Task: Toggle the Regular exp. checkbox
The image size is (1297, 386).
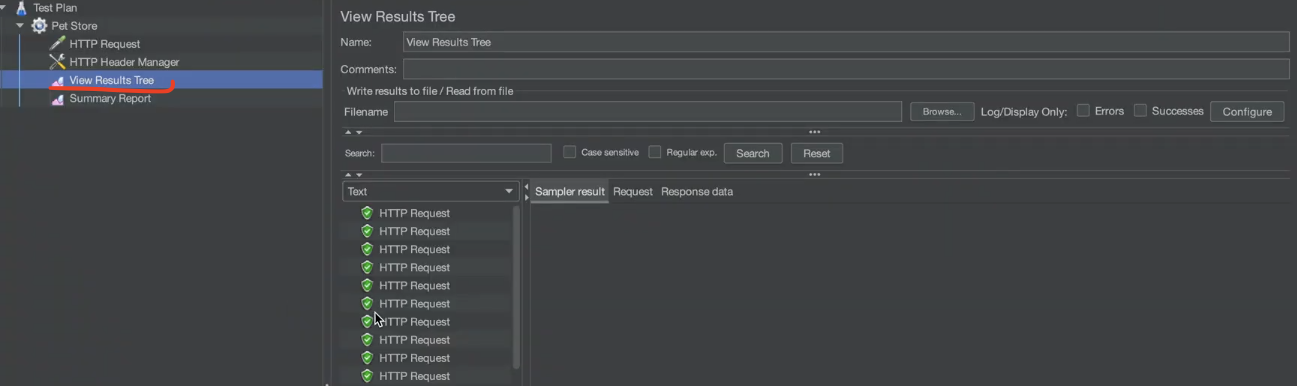Action: point(655,152)
